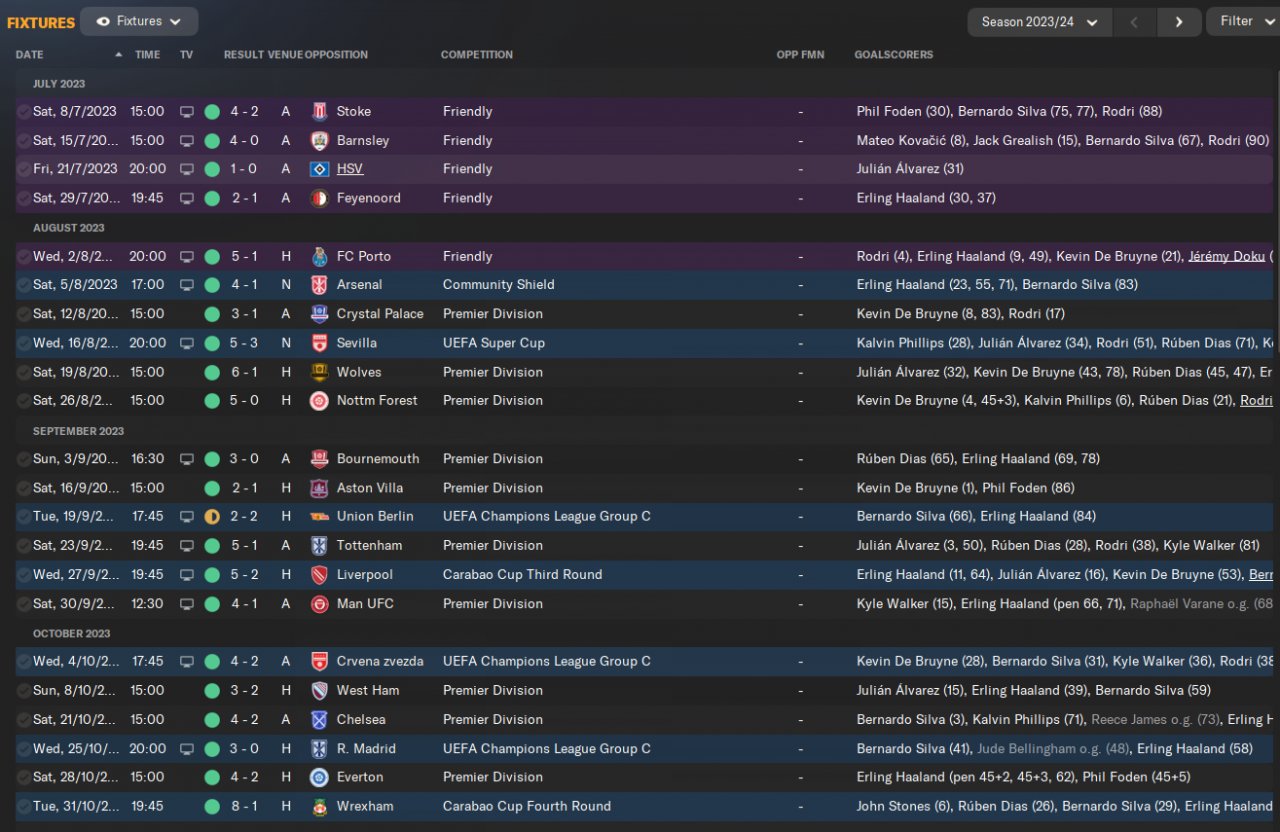Click the Arsenal club badge icon

tap(319, 285)
